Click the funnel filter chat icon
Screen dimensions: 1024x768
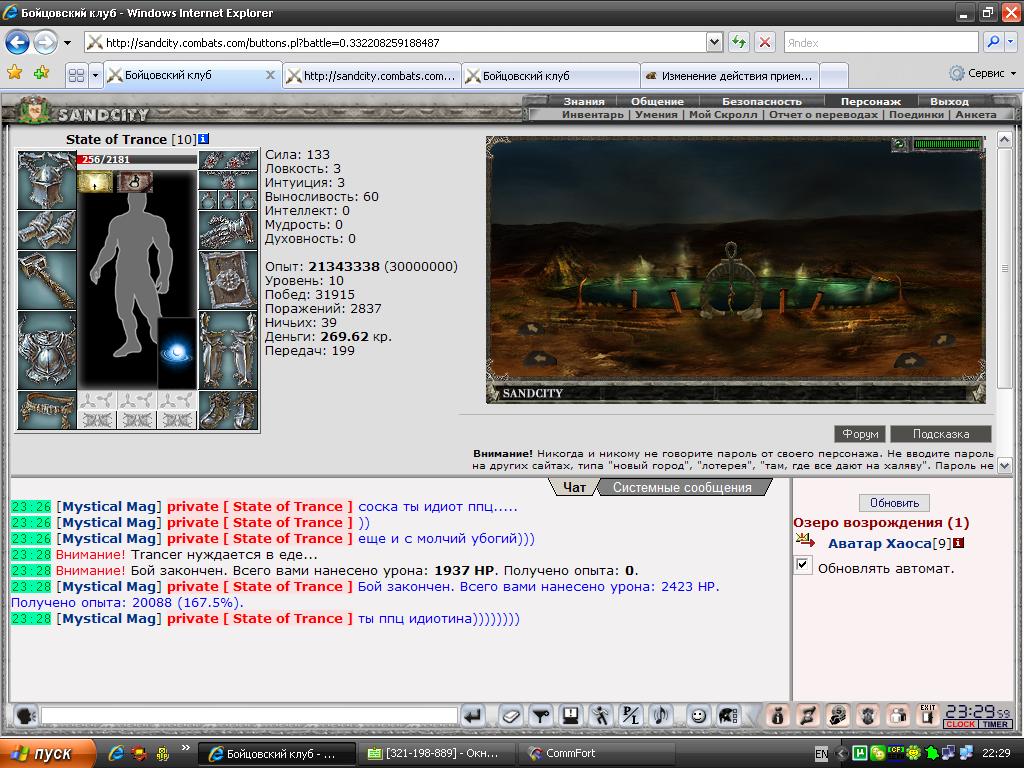click(541, 716)
